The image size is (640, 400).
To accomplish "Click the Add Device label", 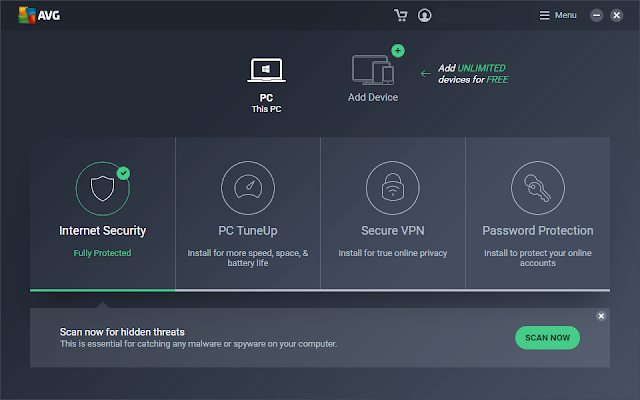I will 373,97.
